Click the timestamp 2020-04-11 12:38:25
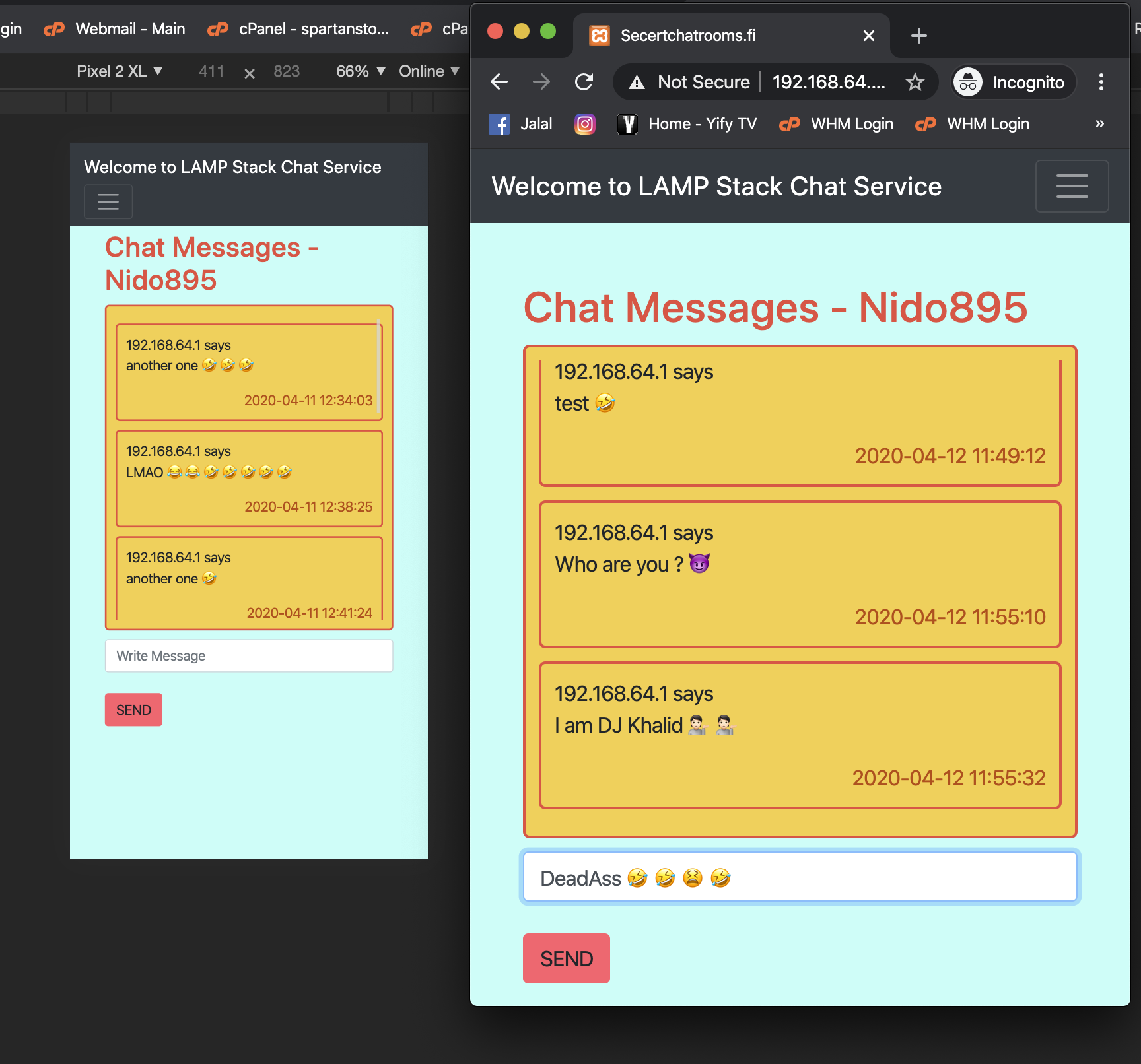 click(308, 507)
